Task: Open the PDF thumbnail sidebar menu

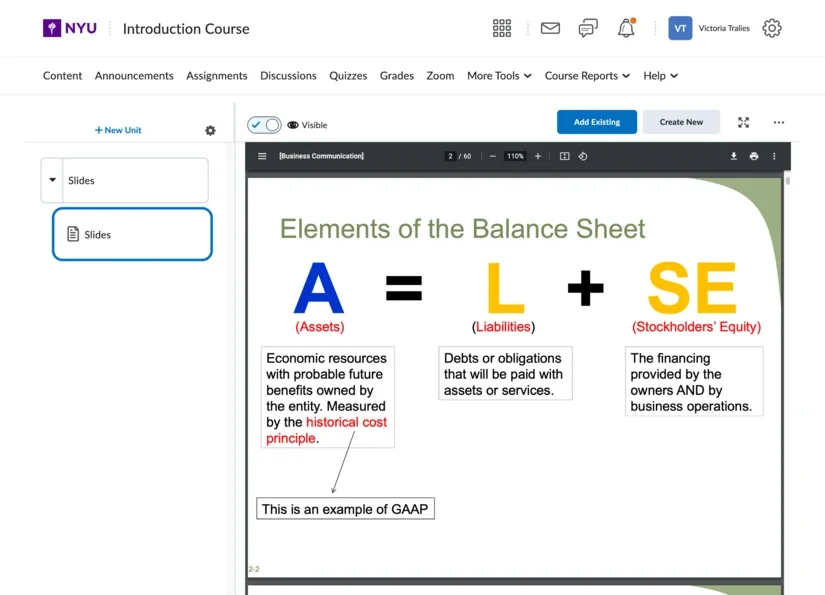Action: coord(261,156)
